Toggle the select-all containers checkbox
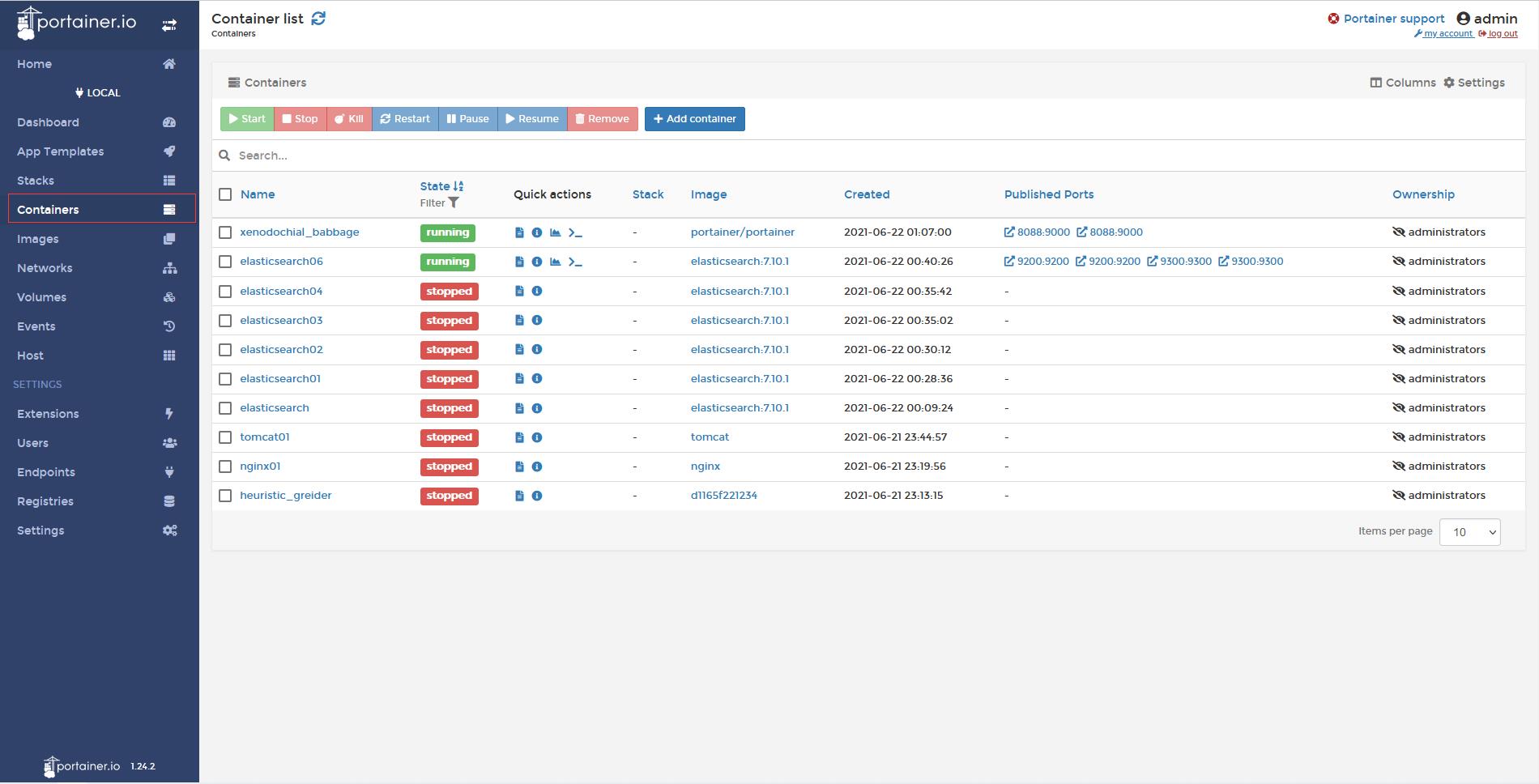 (225, 194)
